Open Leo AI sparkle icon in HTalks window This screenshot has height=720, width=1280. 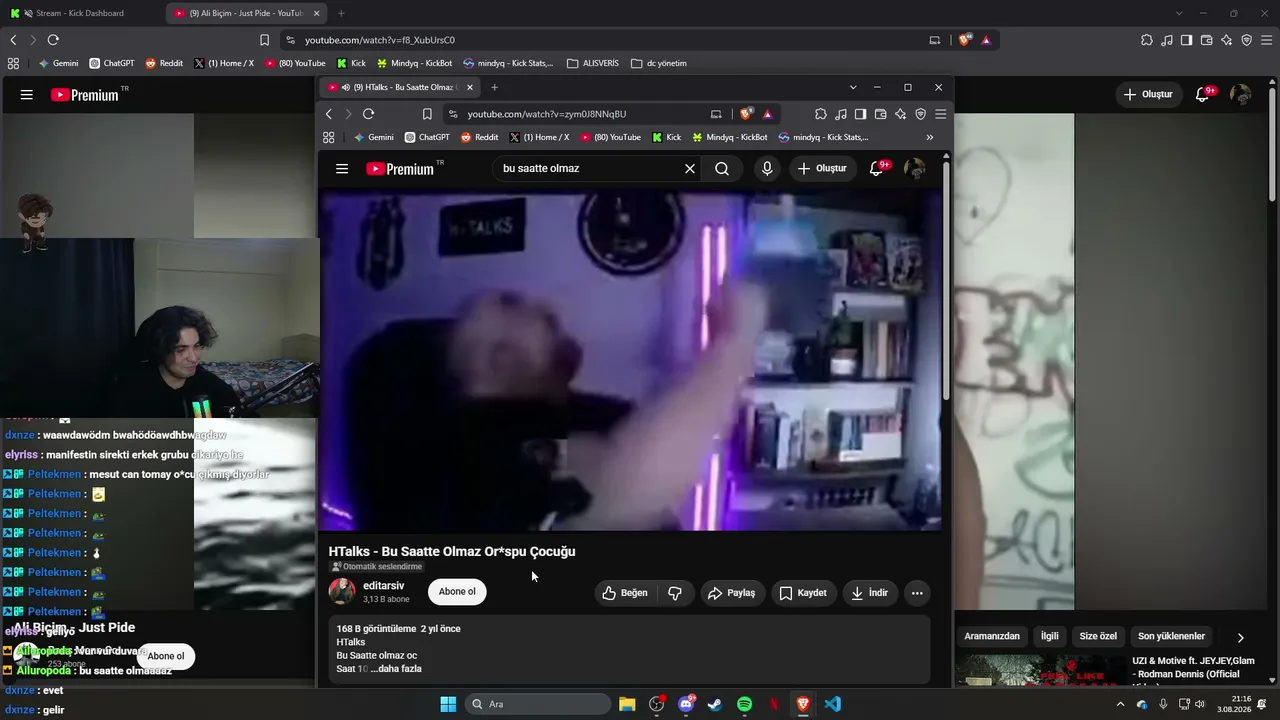tap(901, 114)
